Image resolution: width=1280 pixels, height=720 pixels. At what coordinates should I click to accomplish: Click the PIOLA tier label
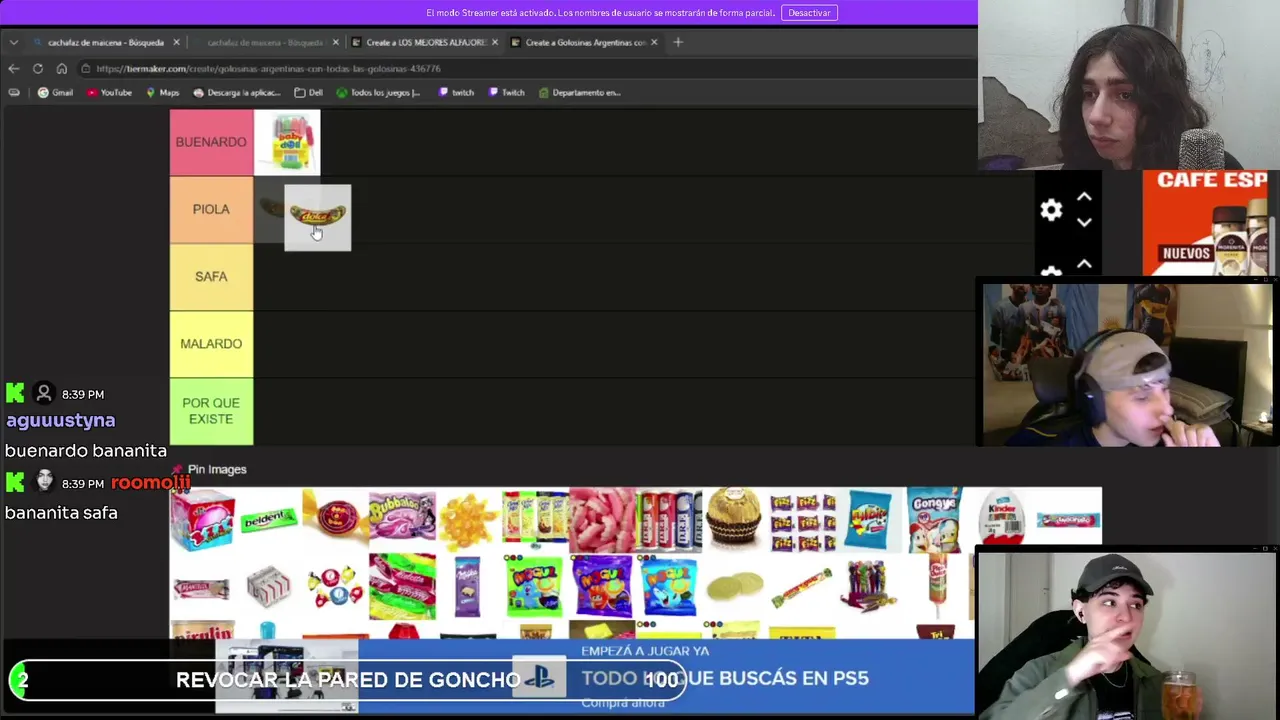click(211, 209)
